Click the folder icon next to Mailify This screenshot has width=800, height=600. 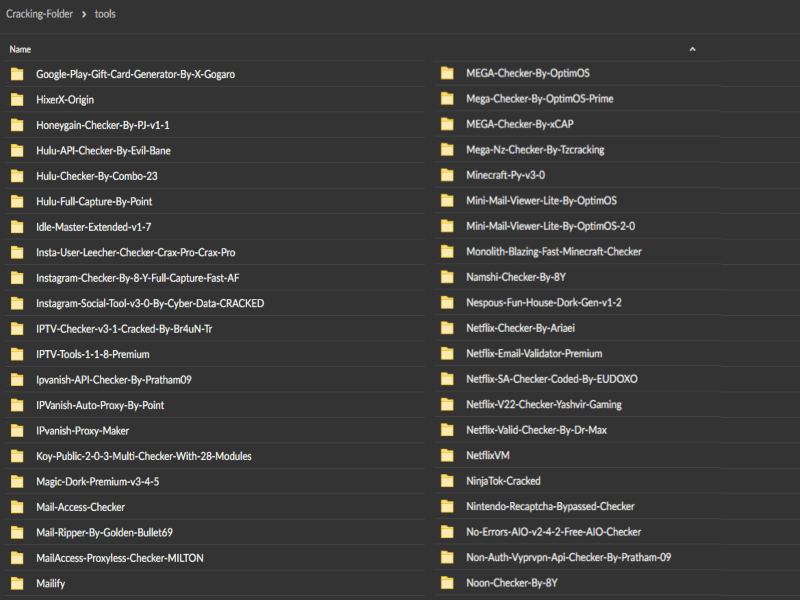click(x=17, y=584)
